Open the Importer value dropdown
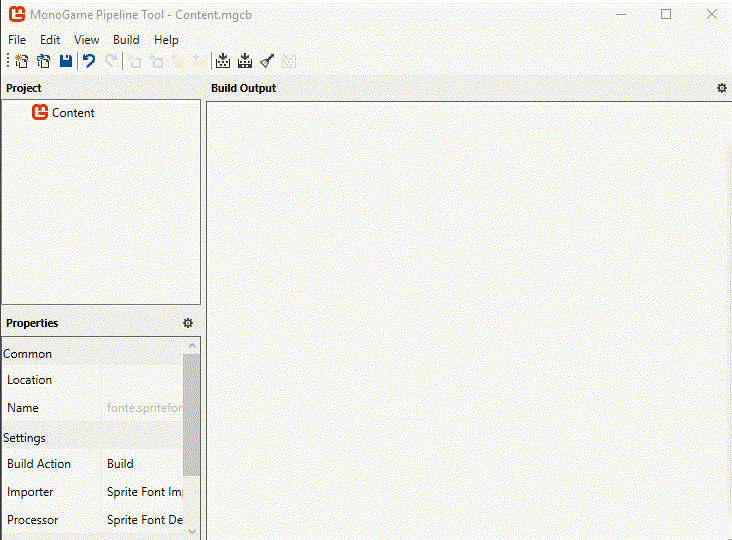The image size is (732, 540). tap(142, 492)
